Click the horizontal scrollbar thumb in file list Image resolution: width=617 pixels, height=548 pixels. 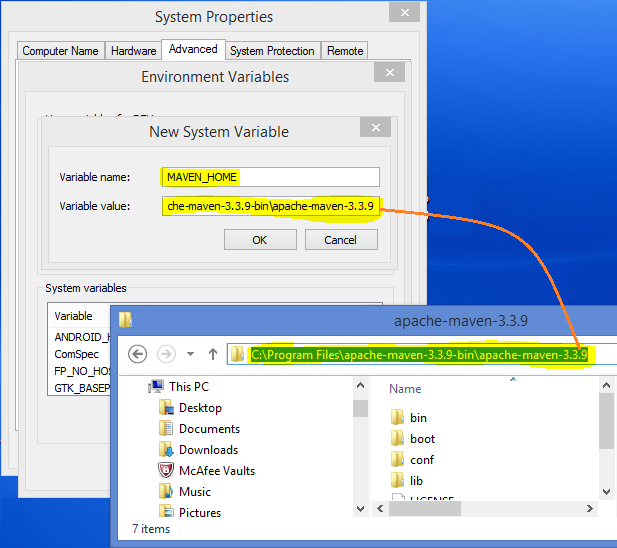pos(425,509)
